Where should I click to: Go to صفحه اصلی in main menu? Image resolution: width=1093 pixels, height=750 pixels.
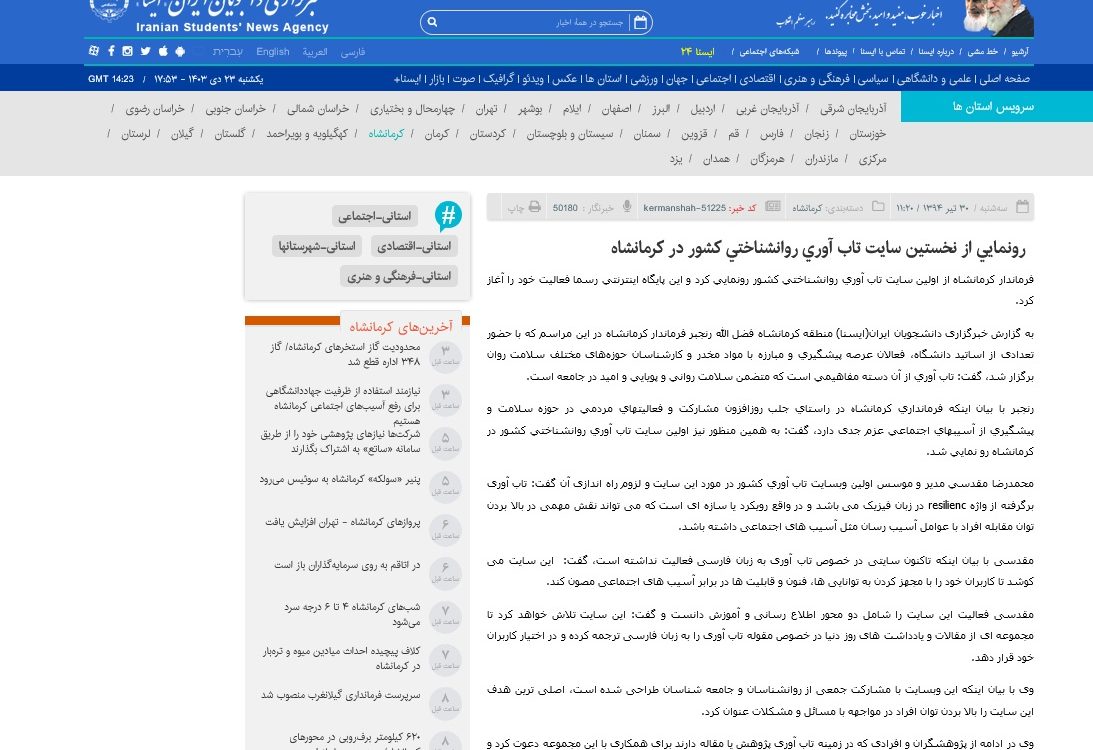click(1004, 79)
